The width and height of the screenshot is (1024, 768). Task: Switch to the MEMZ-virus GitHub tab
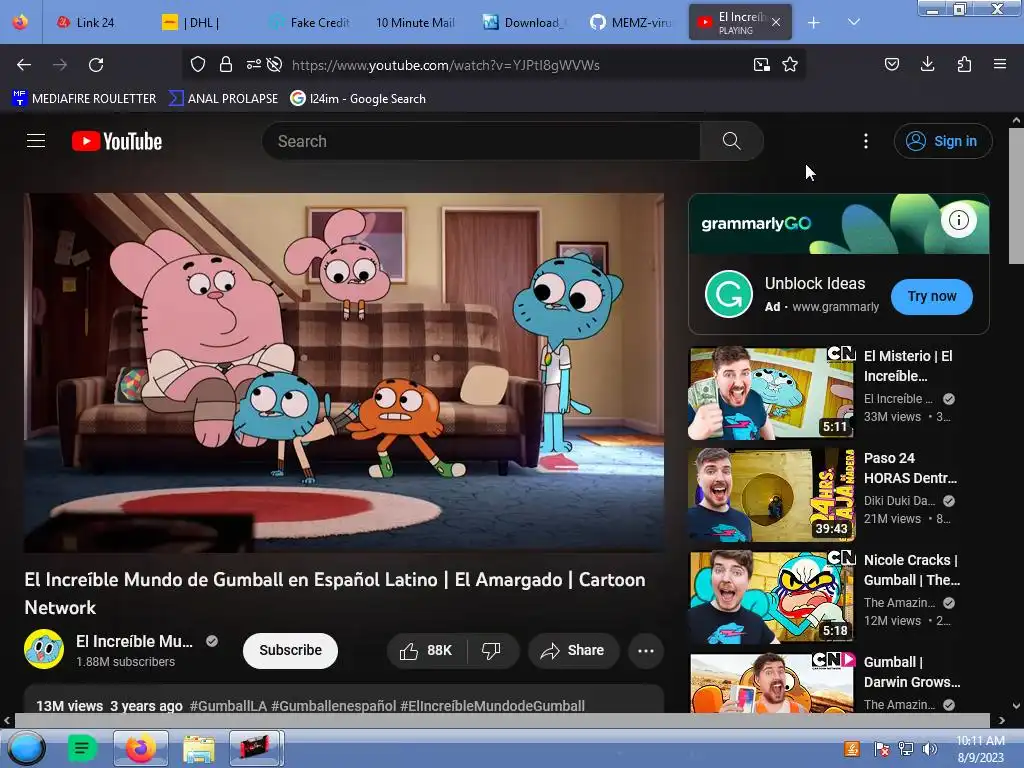631,22
